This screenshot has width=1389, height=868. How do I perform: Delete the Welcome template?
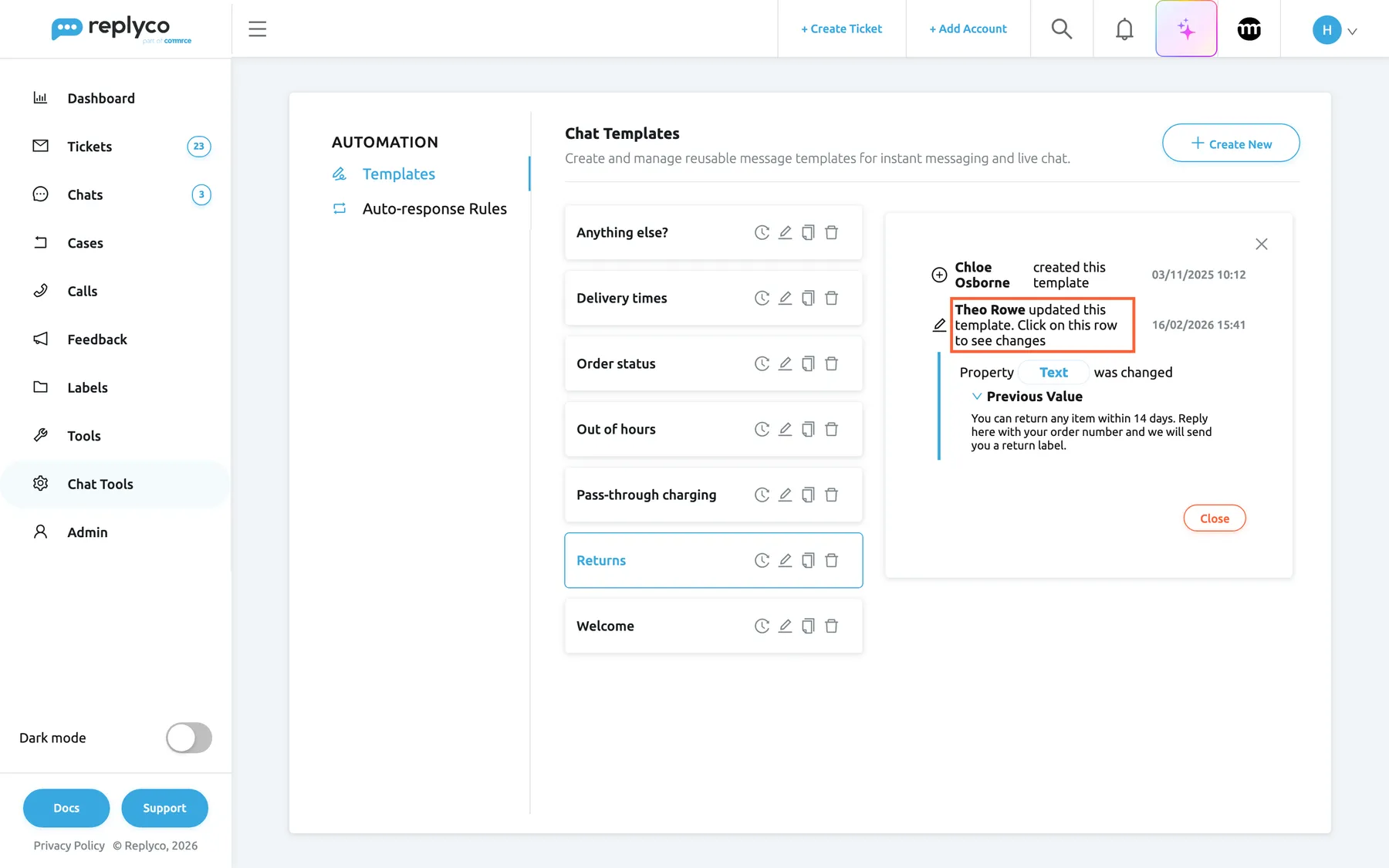(x=831, y=626)
